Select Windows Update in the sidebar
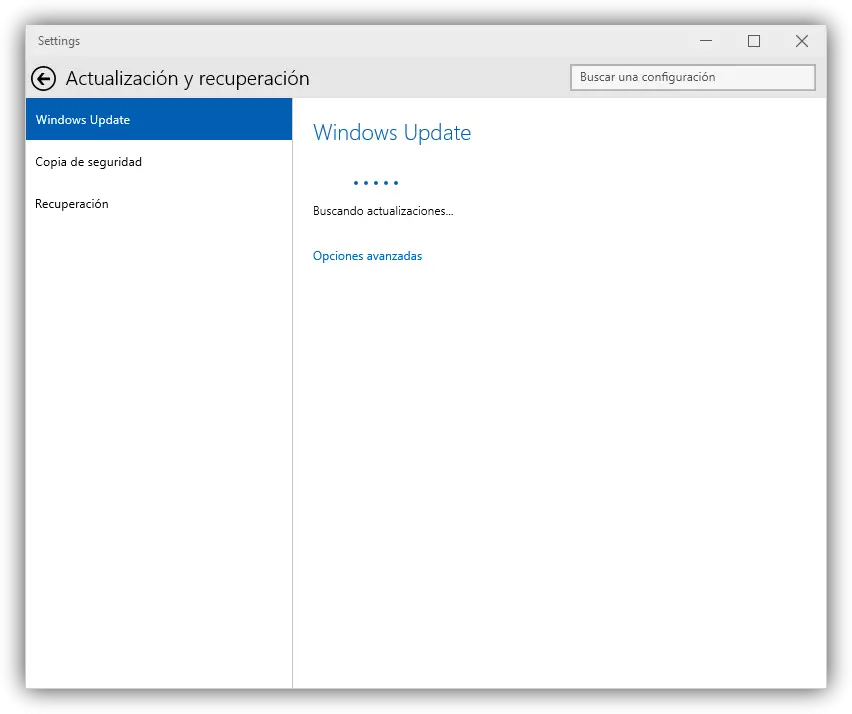This screenshot has height=714, width=852. 159,119
